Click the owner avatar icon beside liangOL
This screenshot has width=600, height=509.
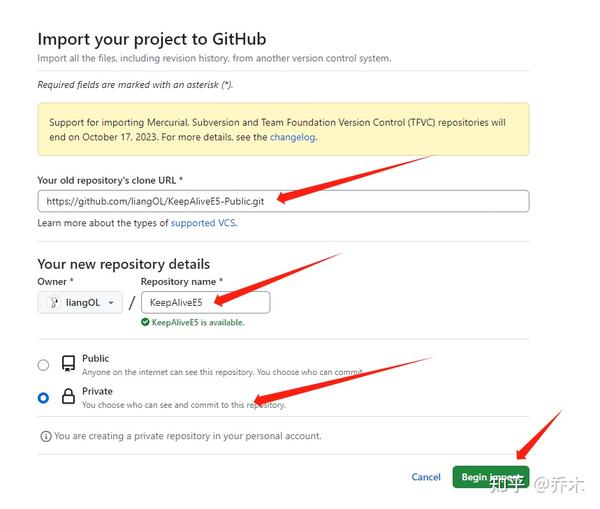pyautogui.click(x=54, y=302)
